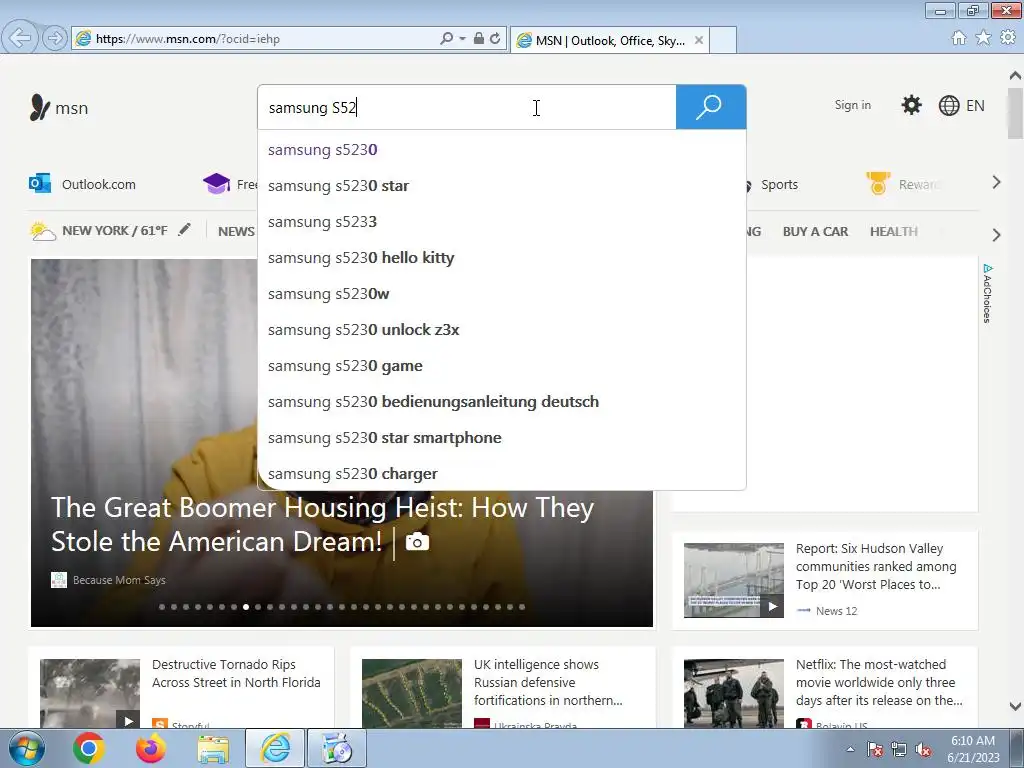Image resolution: width=1024 pixels, height=768 pixels.
Task: Expand shortcuts row right chevron
Action: tap(996, 183)
